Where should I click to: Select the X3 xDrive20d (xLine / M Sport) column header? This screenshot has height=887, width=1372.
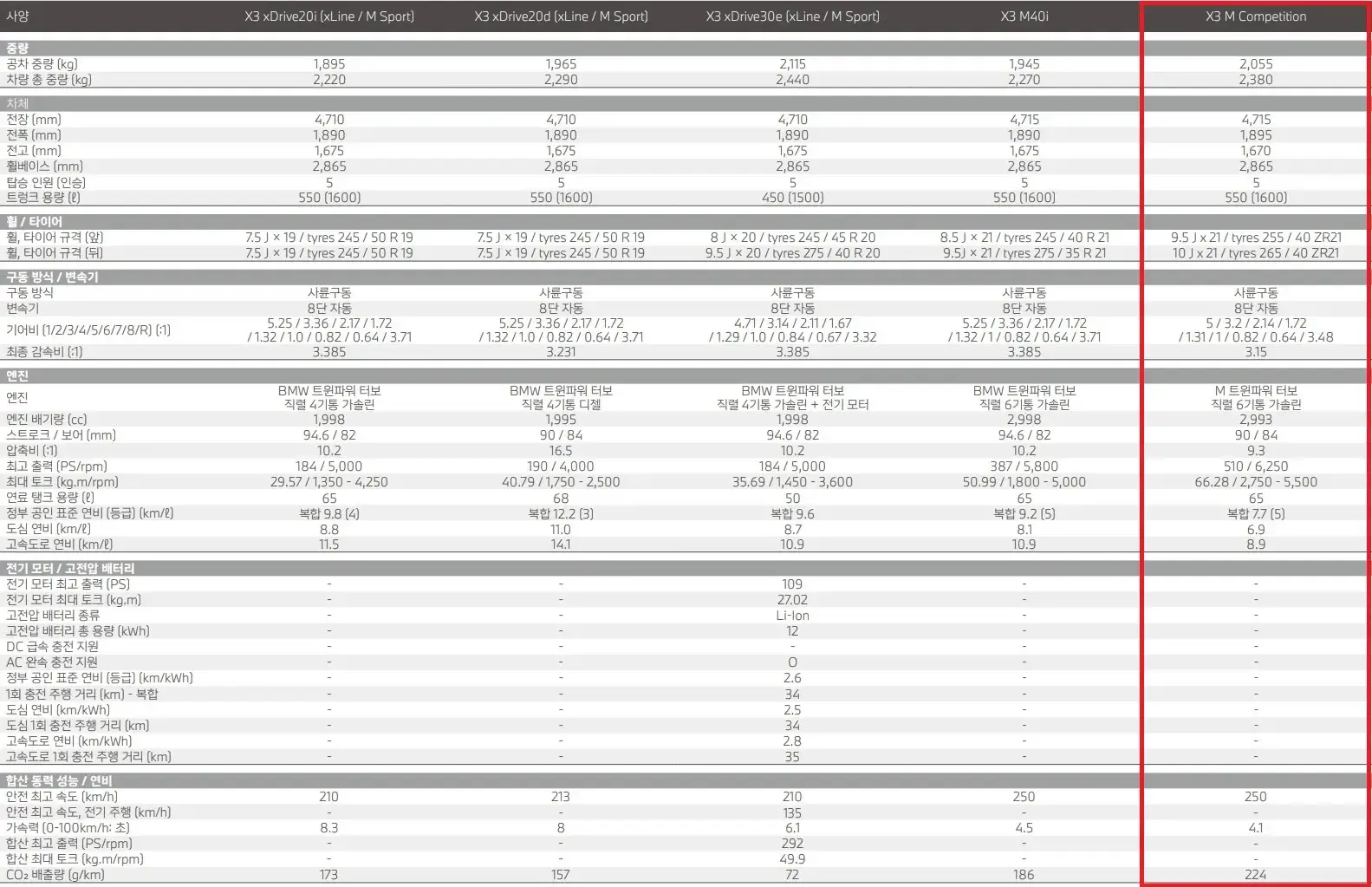[x=561, y=16]
